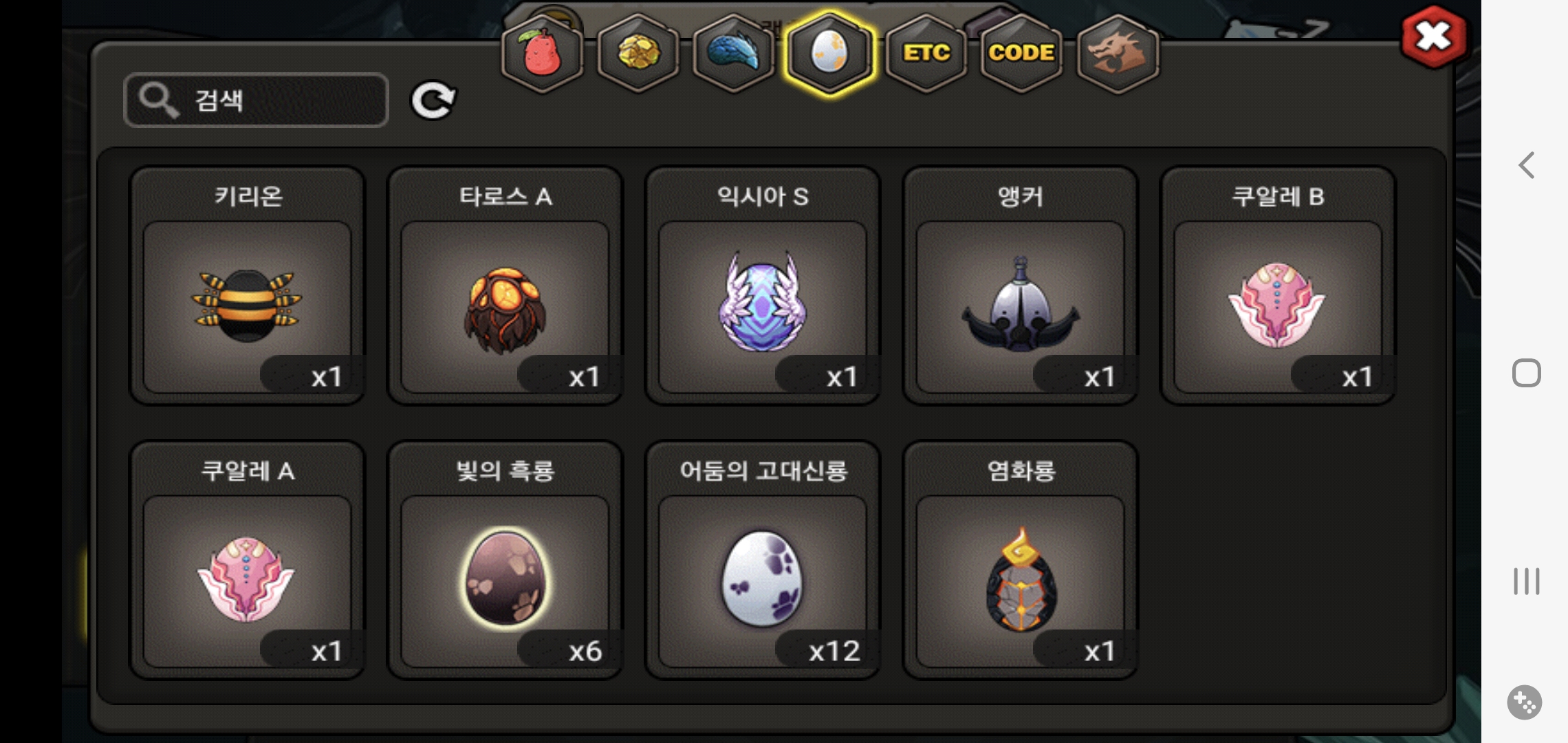Switch to the gold nugget tab
This screenshot has width=1568, height=743.
[638, 54]
